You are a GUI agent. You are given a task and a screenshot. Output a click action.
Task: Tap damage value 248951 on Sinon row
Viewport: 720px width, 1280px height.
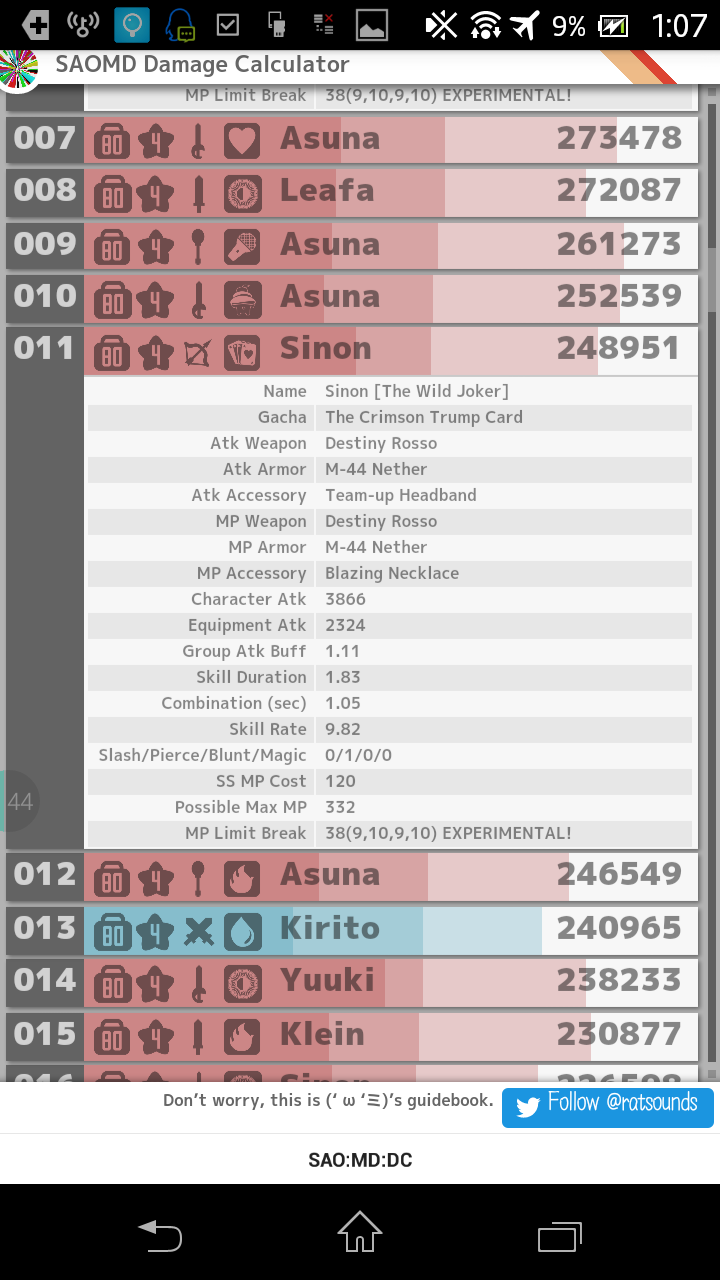point(619,349)
